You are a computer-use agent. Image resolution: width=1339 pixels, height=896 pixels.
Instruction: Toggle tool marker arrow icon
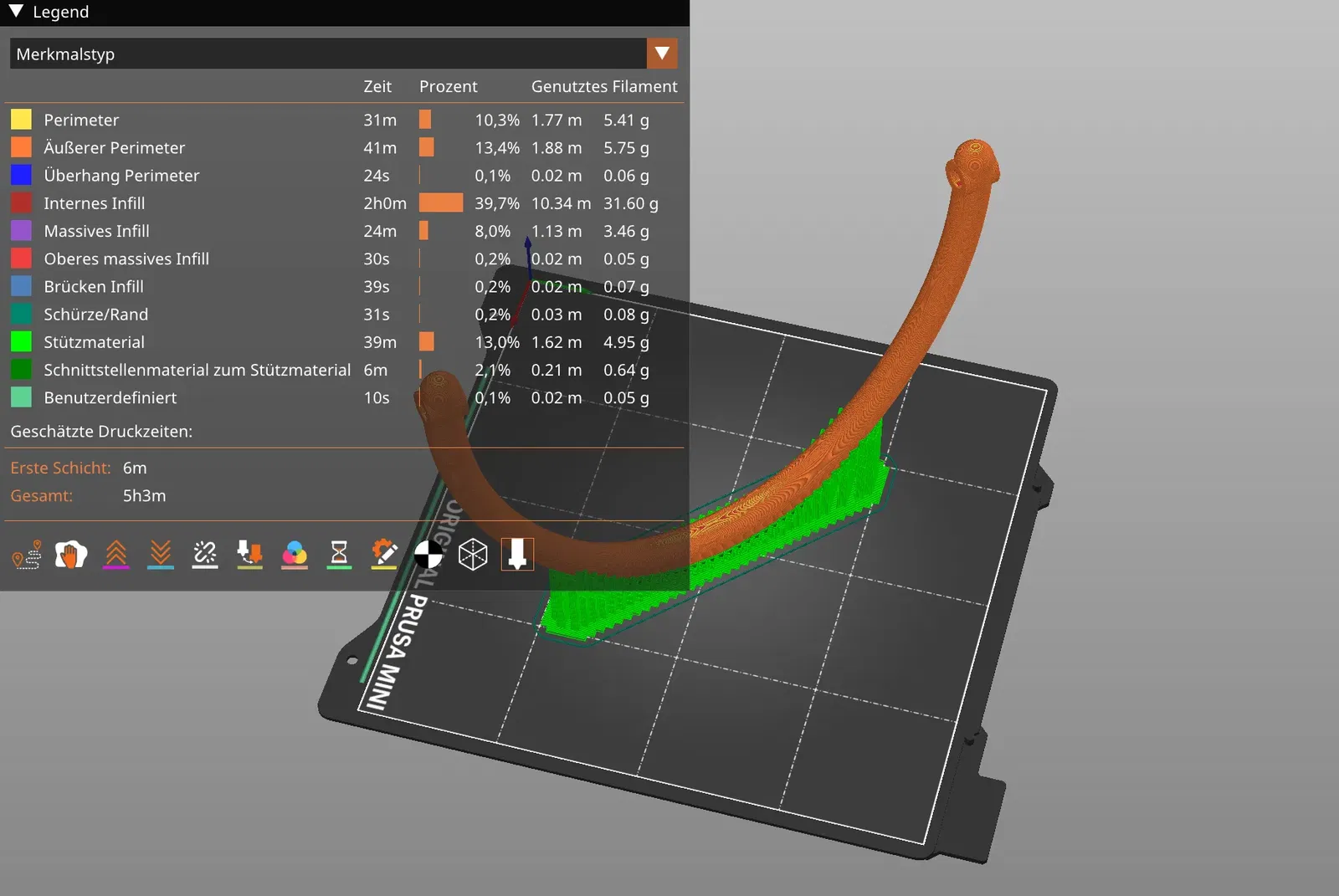(x=517, y=554)
